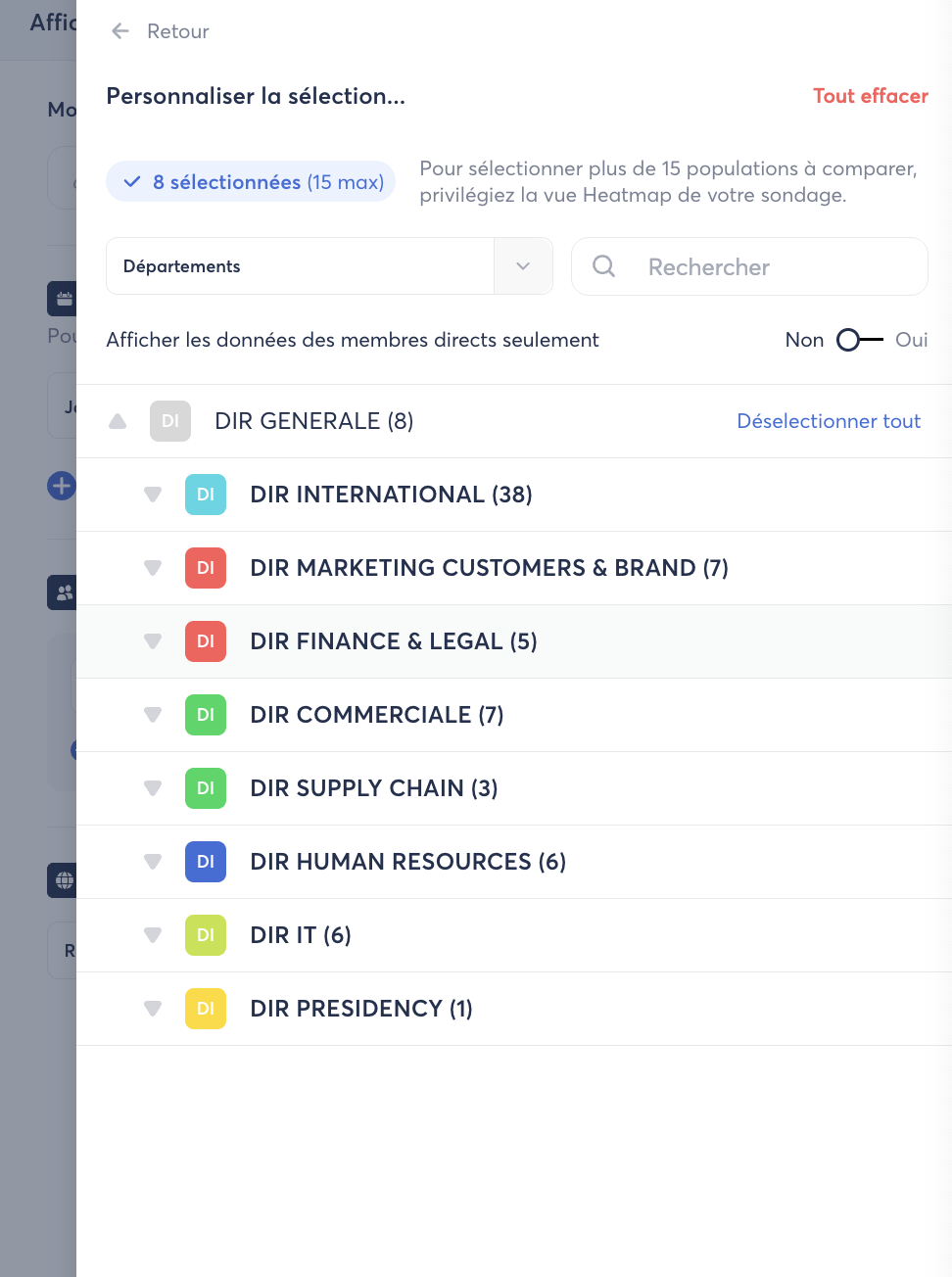The image size is (952, 1277).
Task: Click the search magnifier icon
Action: (x=604, y=266)
